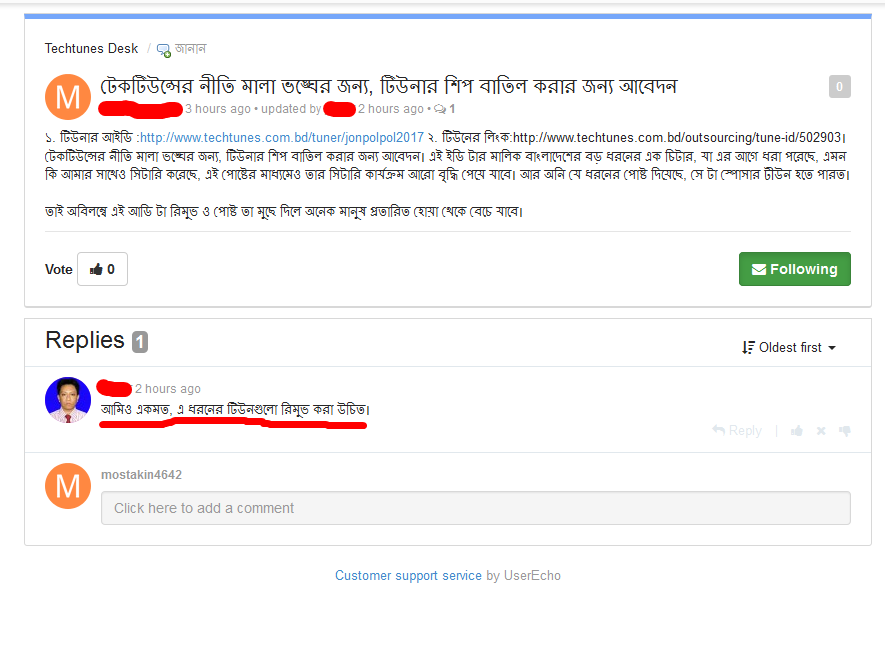Open the Oldest first sort dropdown
The image size is (885, 645).
click(x=789, y=348)
